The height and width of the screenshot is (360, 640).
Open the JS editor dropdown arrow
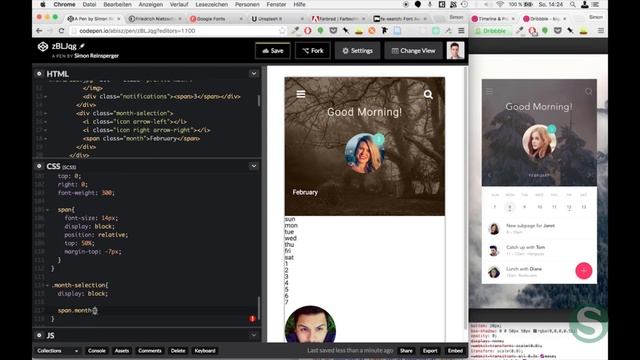pos(253,335)
